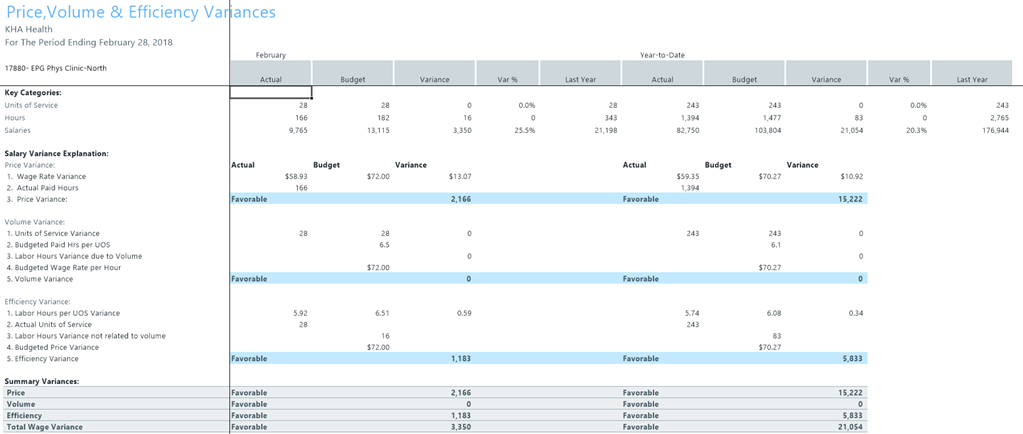Select the 17880- EPG Phys Clinic-North label
The image size is (1023, 434).
click(56, 68)
